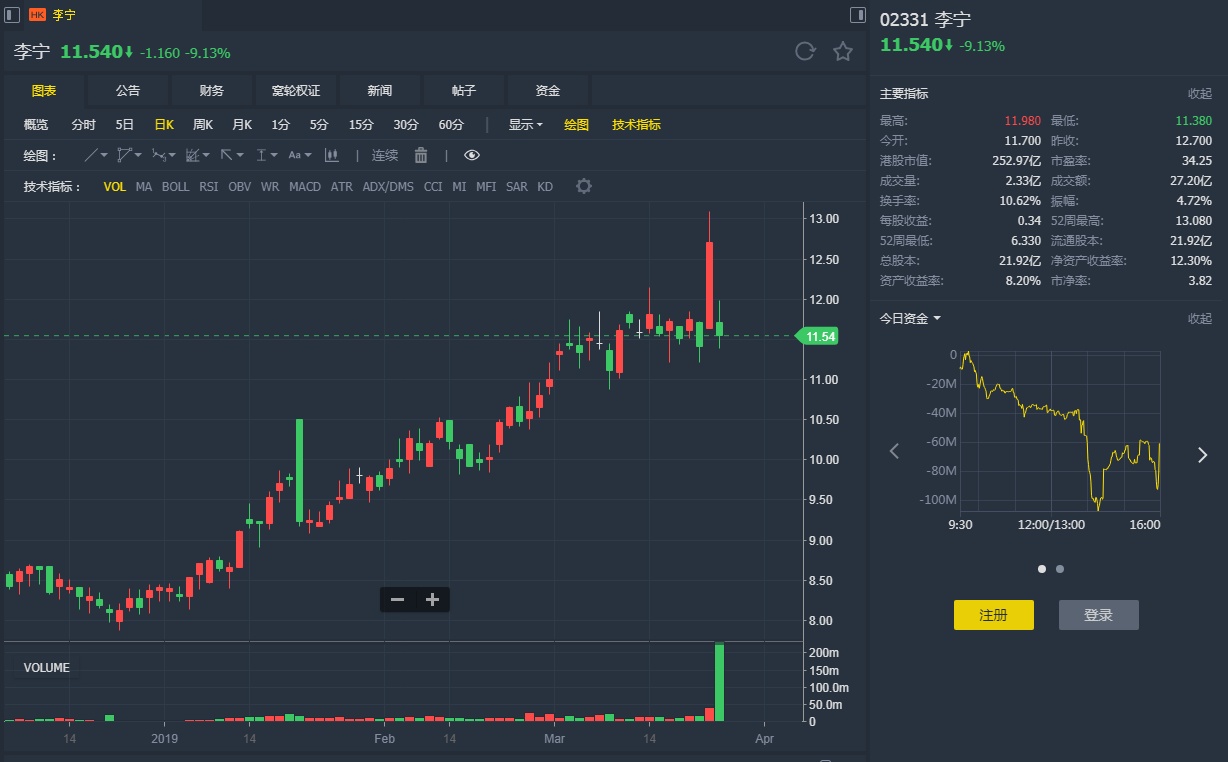The image size is (1228, 762).
Task: Open the 显示 dropdown menu
Action: coord(525,125)
